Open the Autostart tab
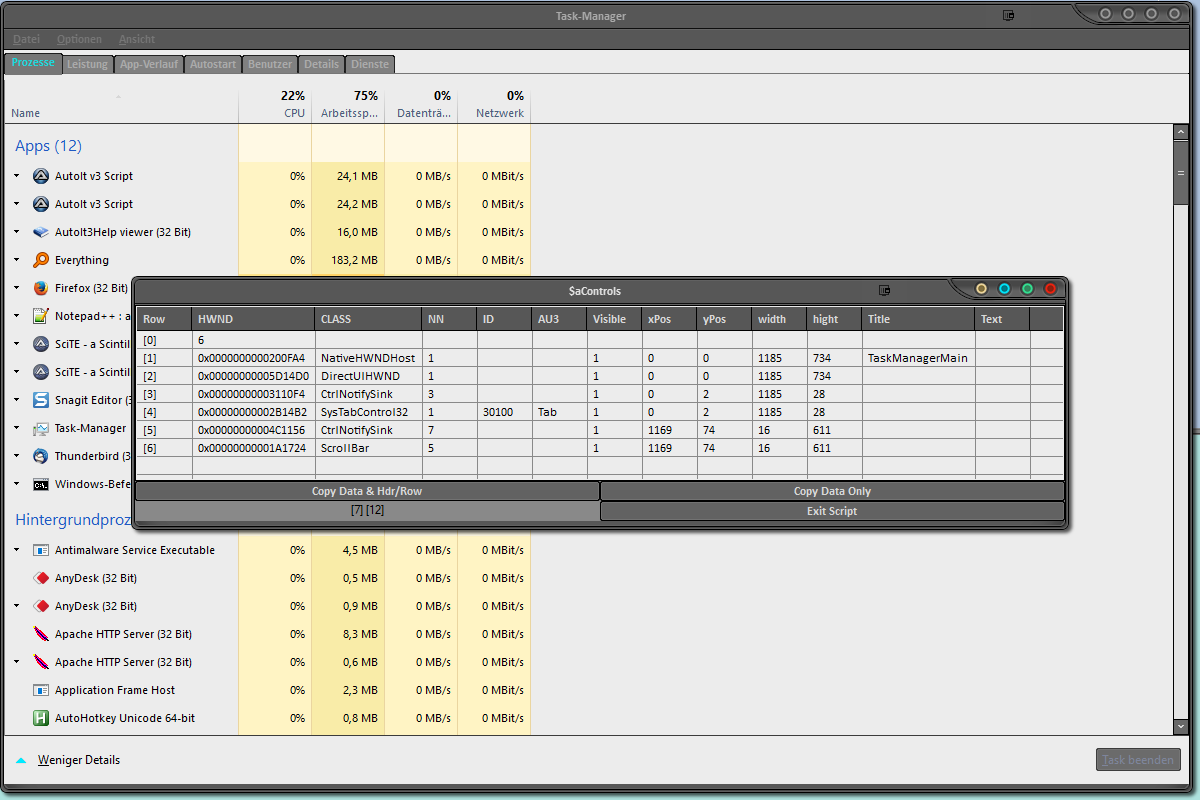Image resolution: width=1200 pixels, height=800 pixels. (x=213, y=64)
